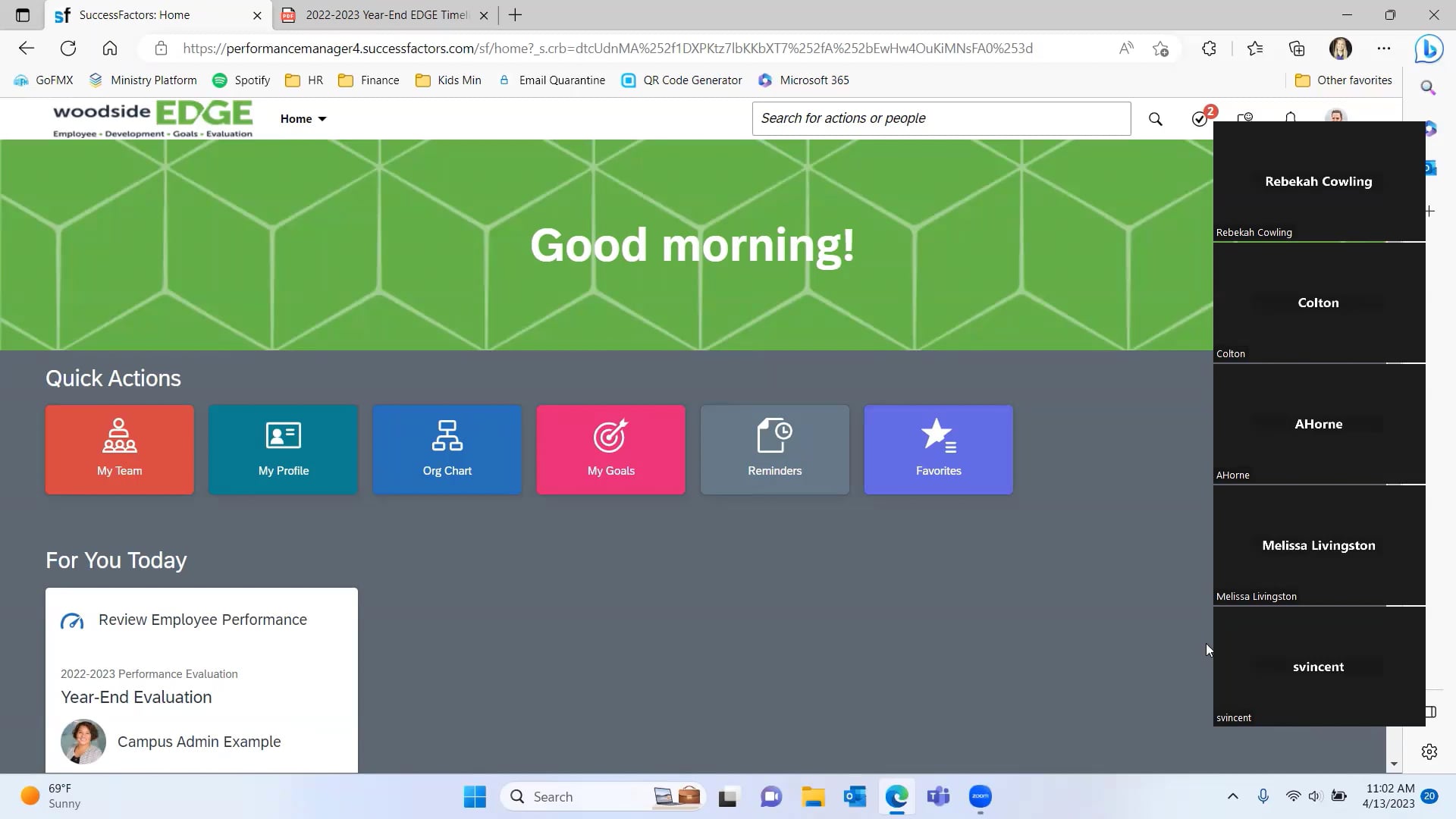Open browser Favorites star list icon
1456x819 pixels.
1255,49
